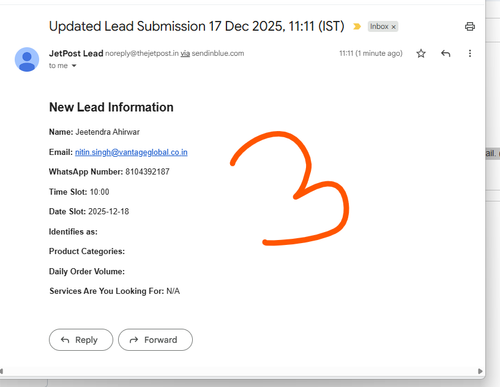Viewport: 500px width, 387px height.
Task: Click the 'sendinblue.com' via domain text
Action: [218, 53]
